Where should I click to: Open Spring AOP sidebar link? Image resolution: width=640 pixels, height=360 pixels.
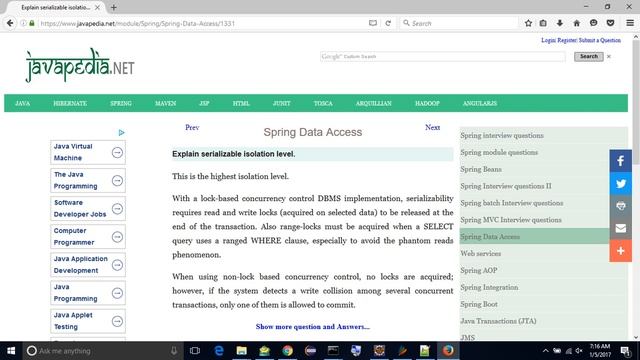click(478, 270)
